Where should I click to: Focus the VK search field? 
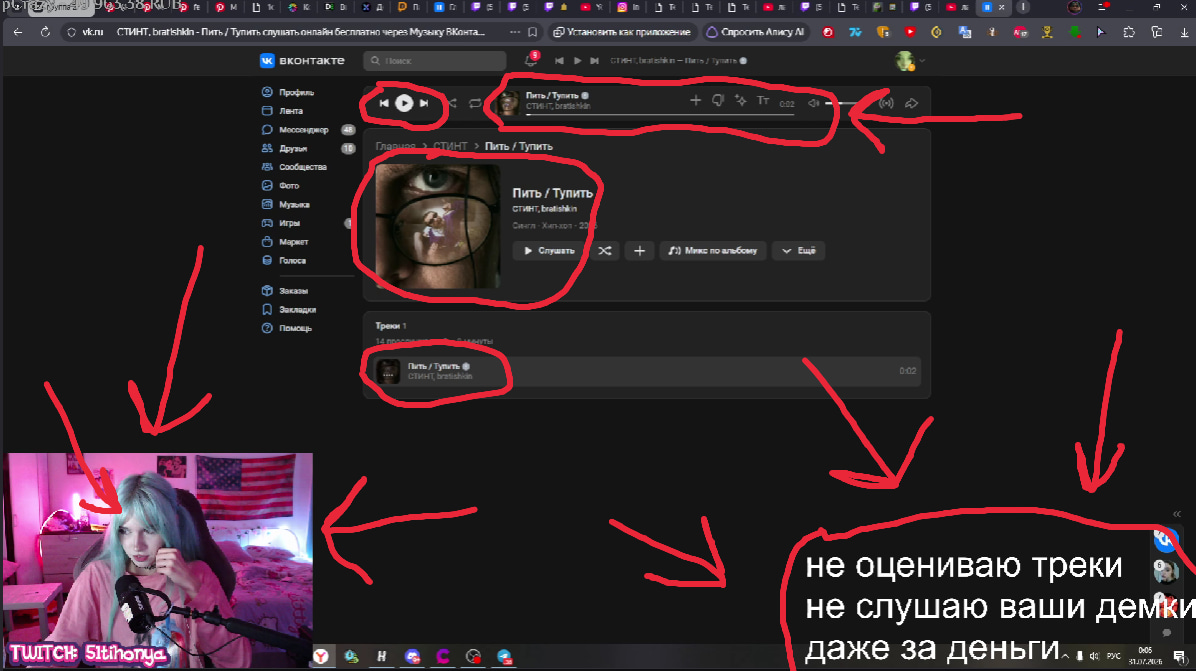(435, 60)
